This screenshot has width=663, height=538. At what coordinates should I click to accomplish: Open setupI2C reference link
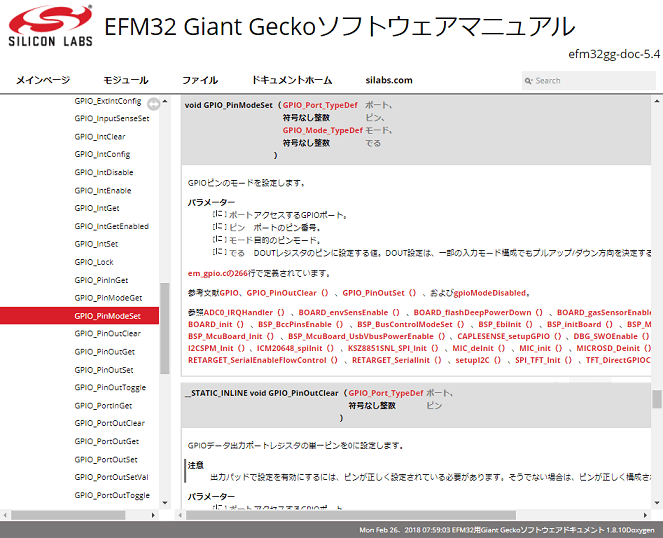pos(478,360)
